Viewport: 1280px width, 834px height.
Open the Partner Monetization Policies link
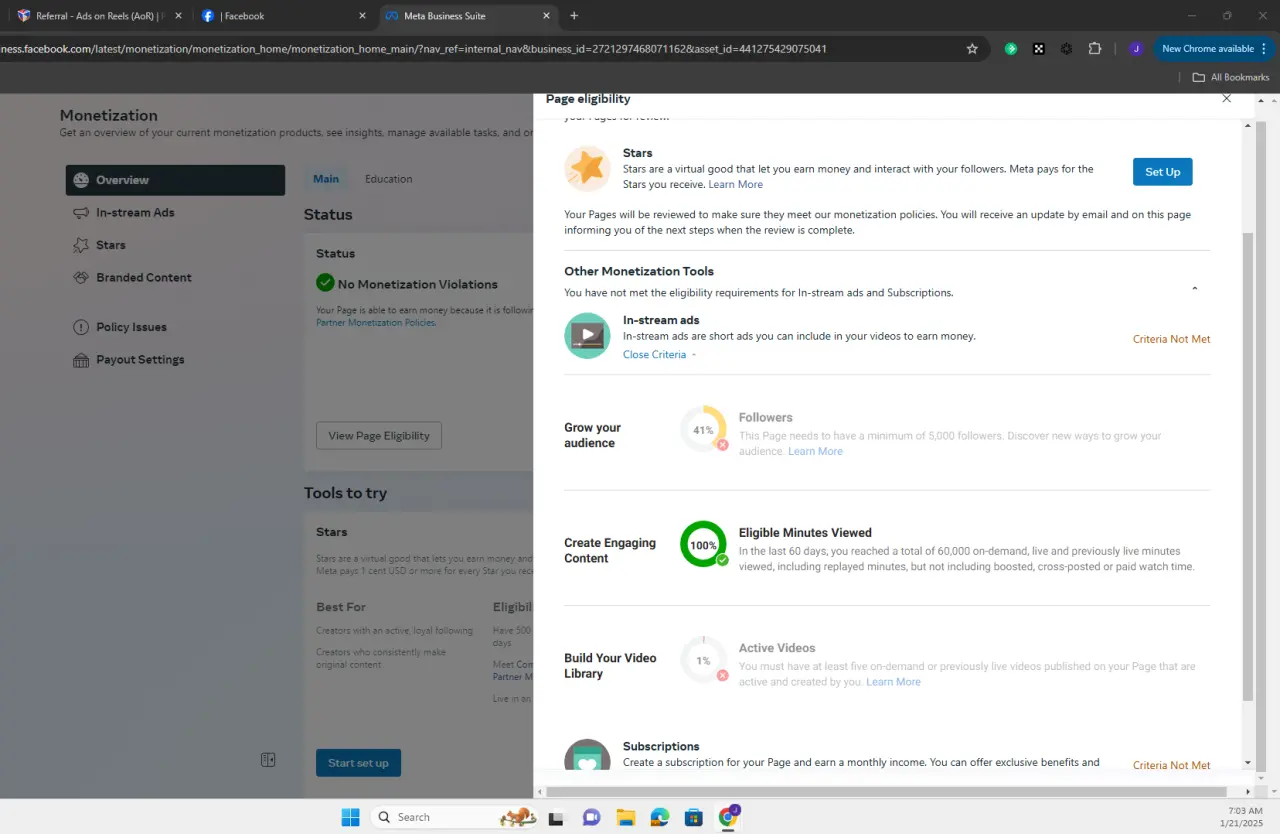tap(376, 323)
